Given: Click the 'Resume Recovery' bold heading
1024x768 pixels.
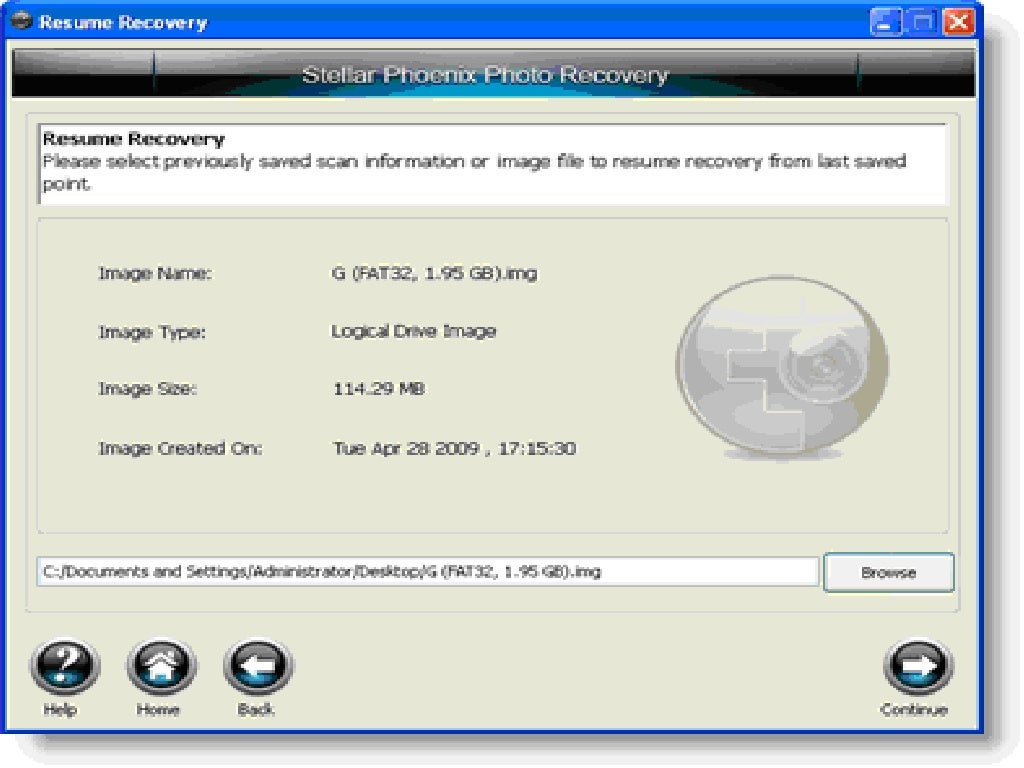Looking at the screenshot, I should point(133,139).
